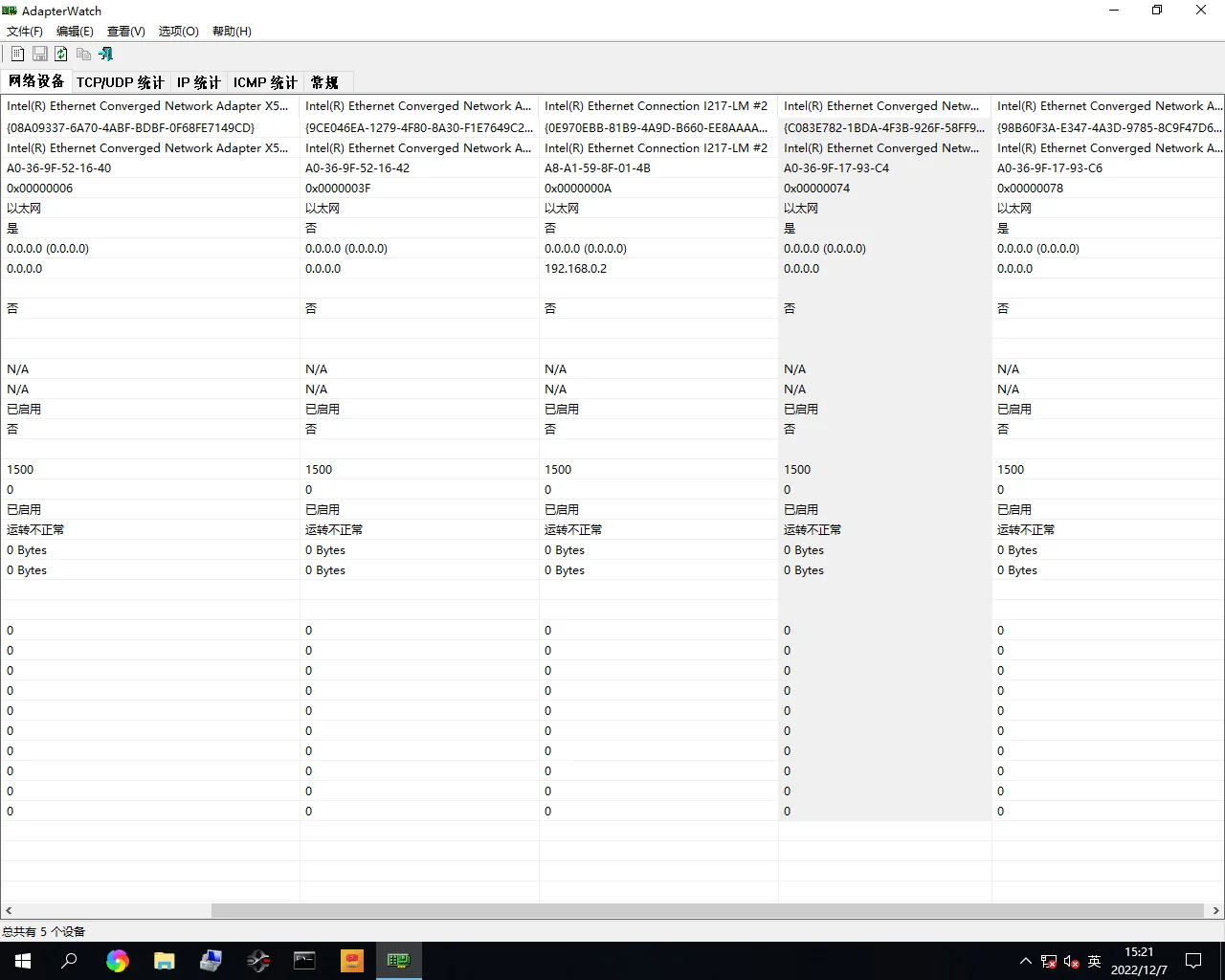1225x980 pixels.
Task: Click the horizontal scrollbar left arrow
Action: 9,911
